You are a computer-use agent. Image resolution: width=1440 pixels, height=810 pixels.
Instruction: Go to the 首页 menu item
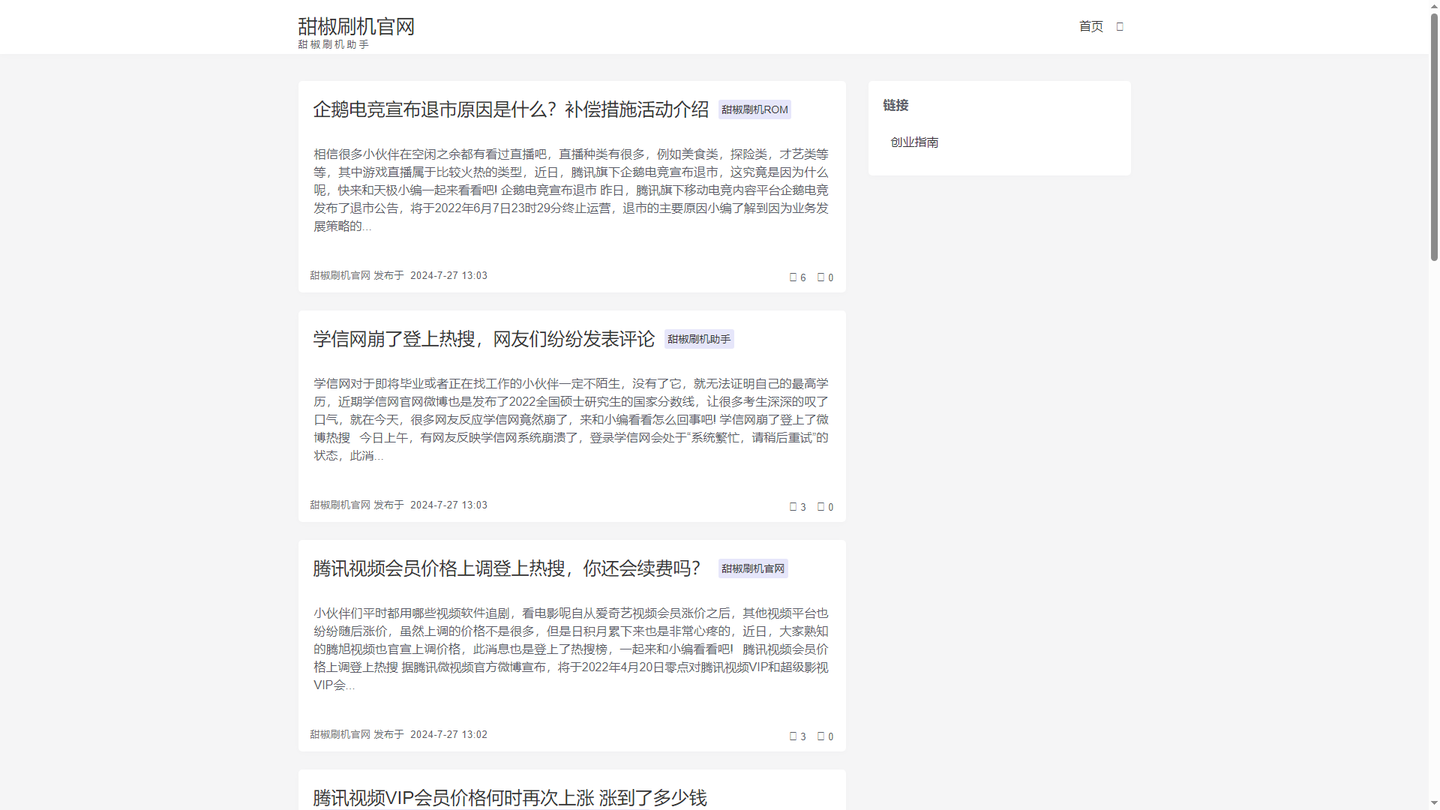(1091, 26)
